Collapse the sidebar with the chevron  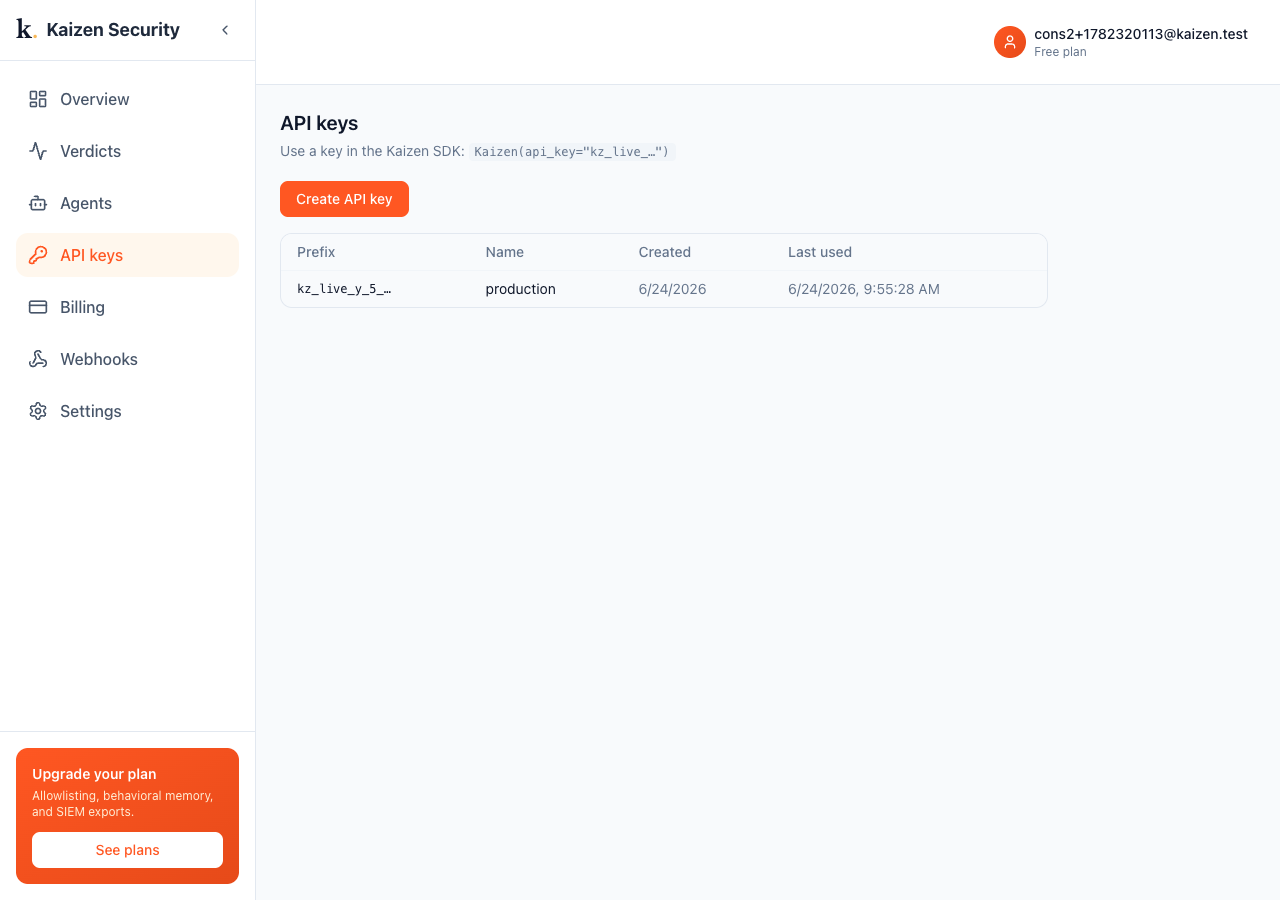tap(225, 30)
